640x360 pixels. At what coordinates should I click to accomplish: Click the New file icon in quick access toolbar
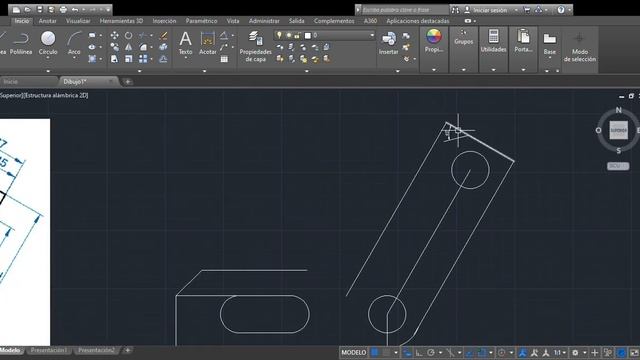tap(16, 9)
